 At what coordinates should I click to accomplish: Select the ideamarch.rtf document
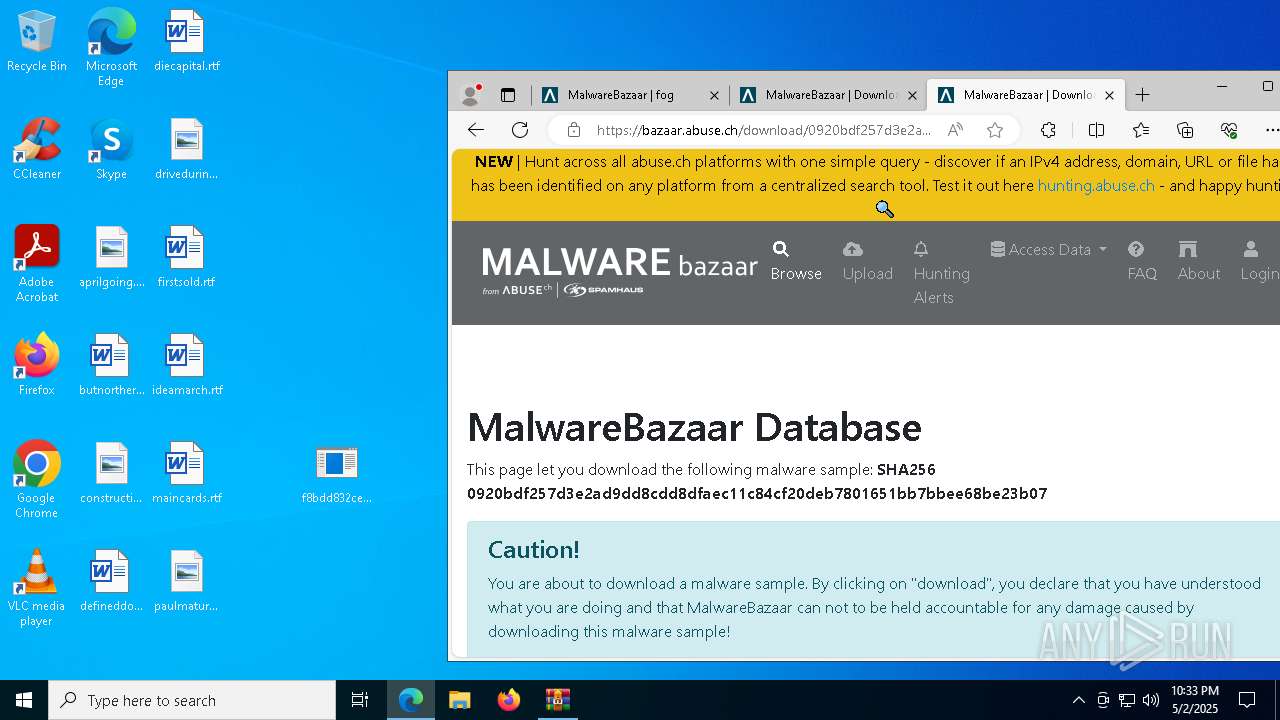[x=186, y=366]
